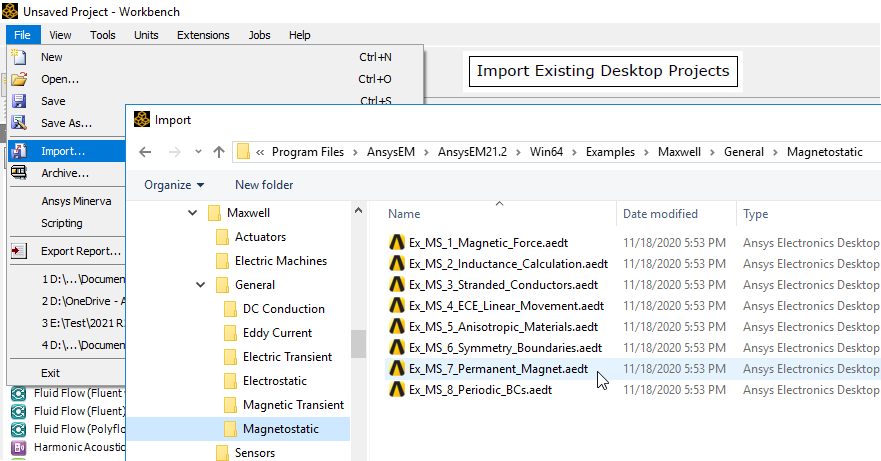Open recent file entry 3 E:\Test\2021
Viewport: 881px width, 461px height.
click(x=83, y=323)
